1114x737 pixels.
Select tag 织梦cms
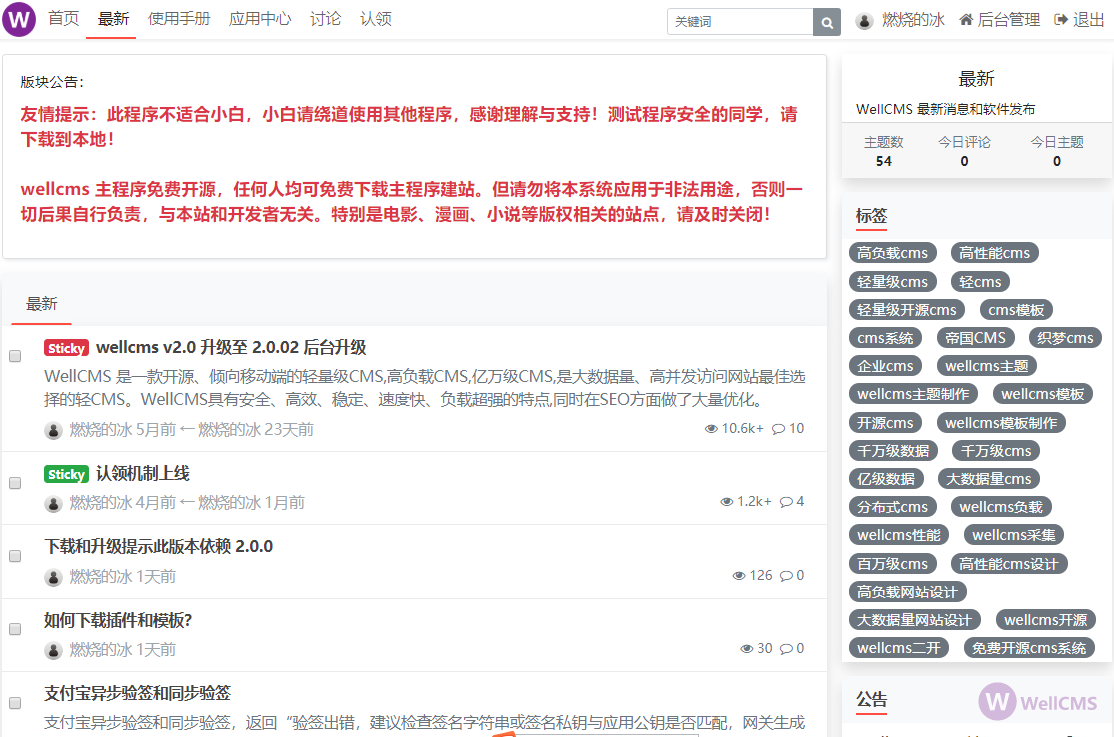pos(1065,338)
